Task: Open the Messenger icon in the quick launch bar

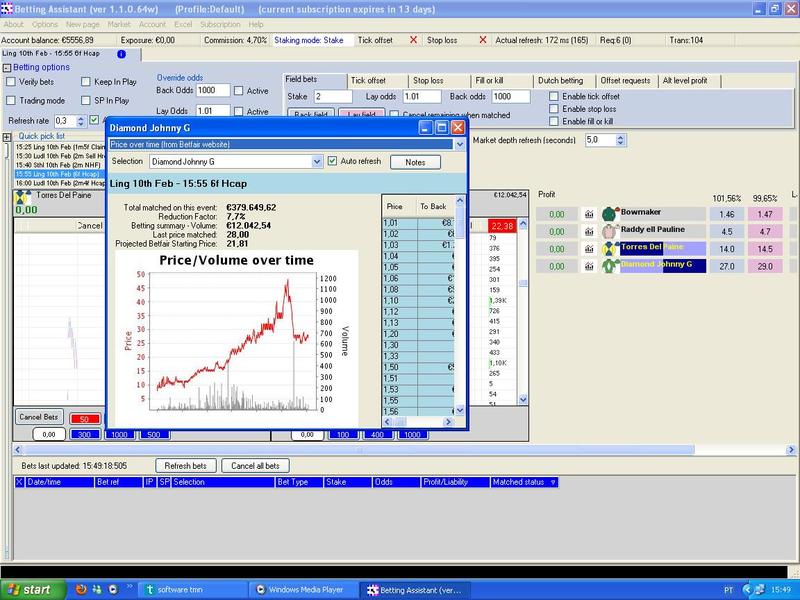Action: (97, 589)
